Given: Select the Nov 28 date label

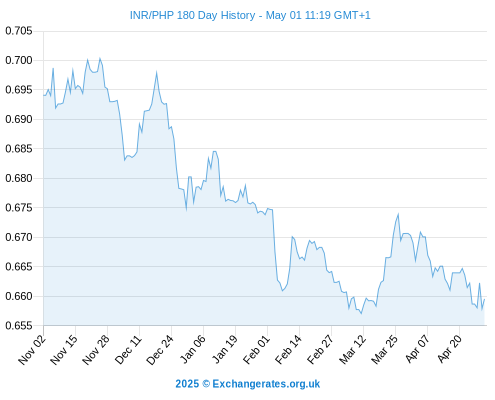Looking at the screenshot, I should tap(96, 350).
